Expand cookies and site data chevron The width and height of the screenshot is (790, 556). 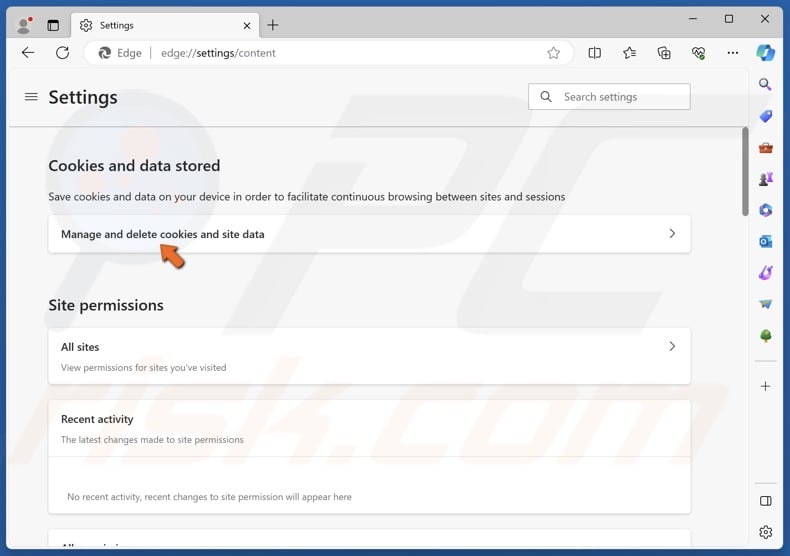click(x=672, y=234)
